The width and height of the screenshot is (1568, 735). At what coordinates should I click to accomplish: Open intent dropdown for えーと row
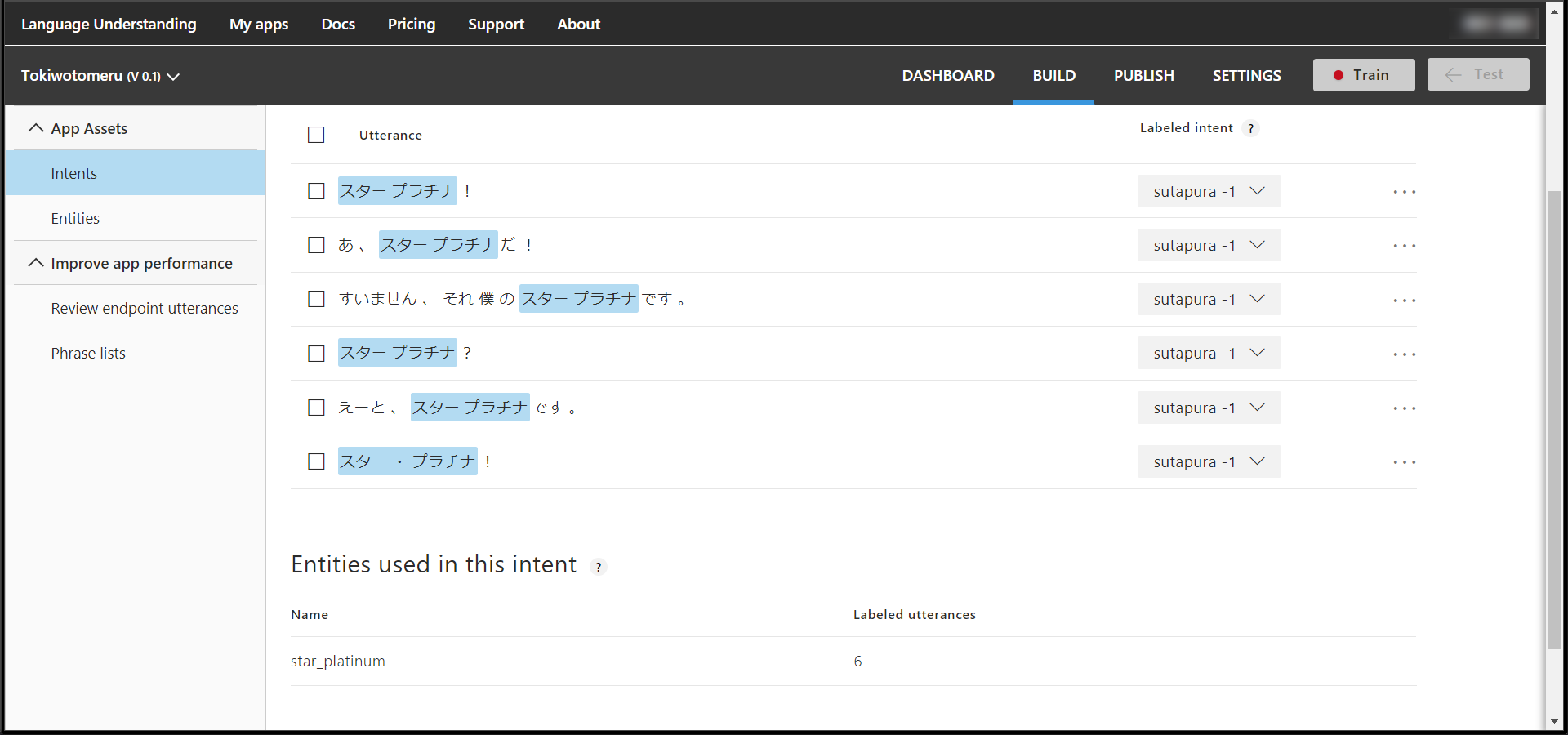(x=1209, y=408)
